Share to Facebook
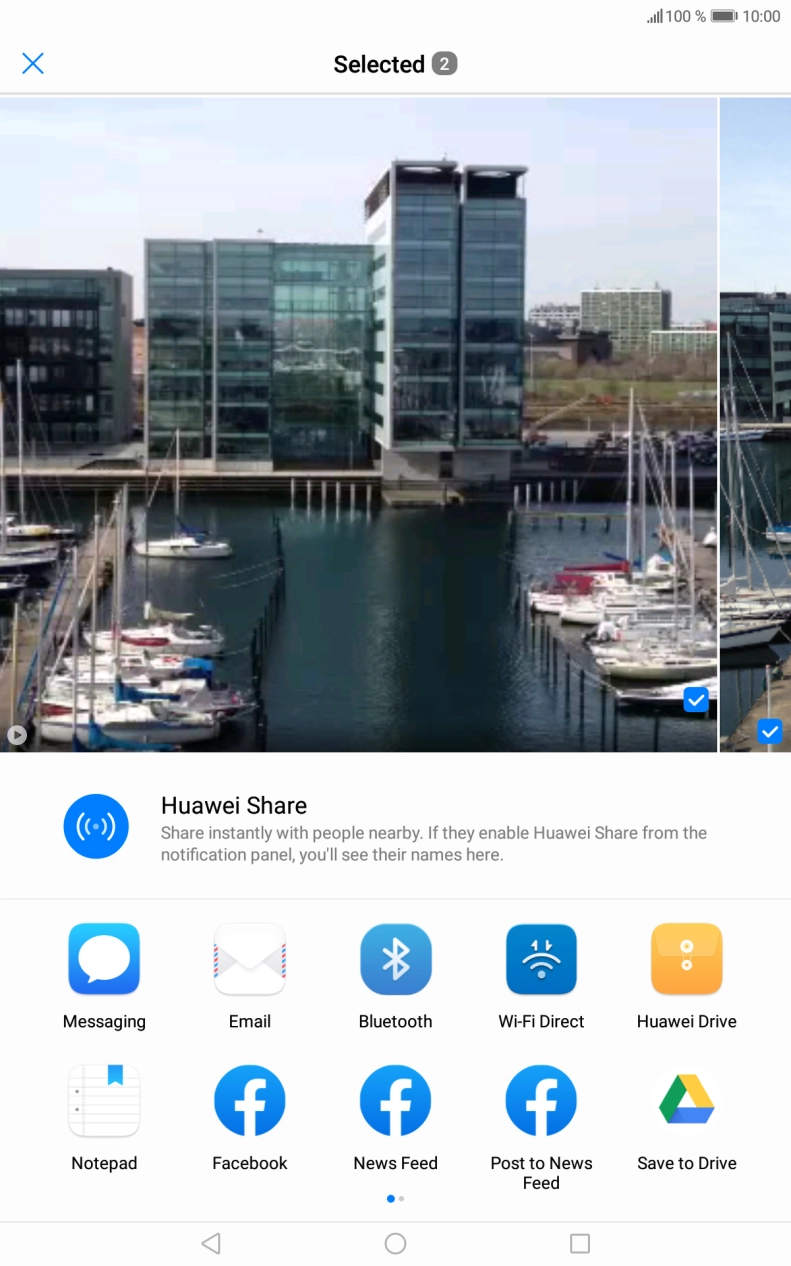 click(x=250, y=1101)
